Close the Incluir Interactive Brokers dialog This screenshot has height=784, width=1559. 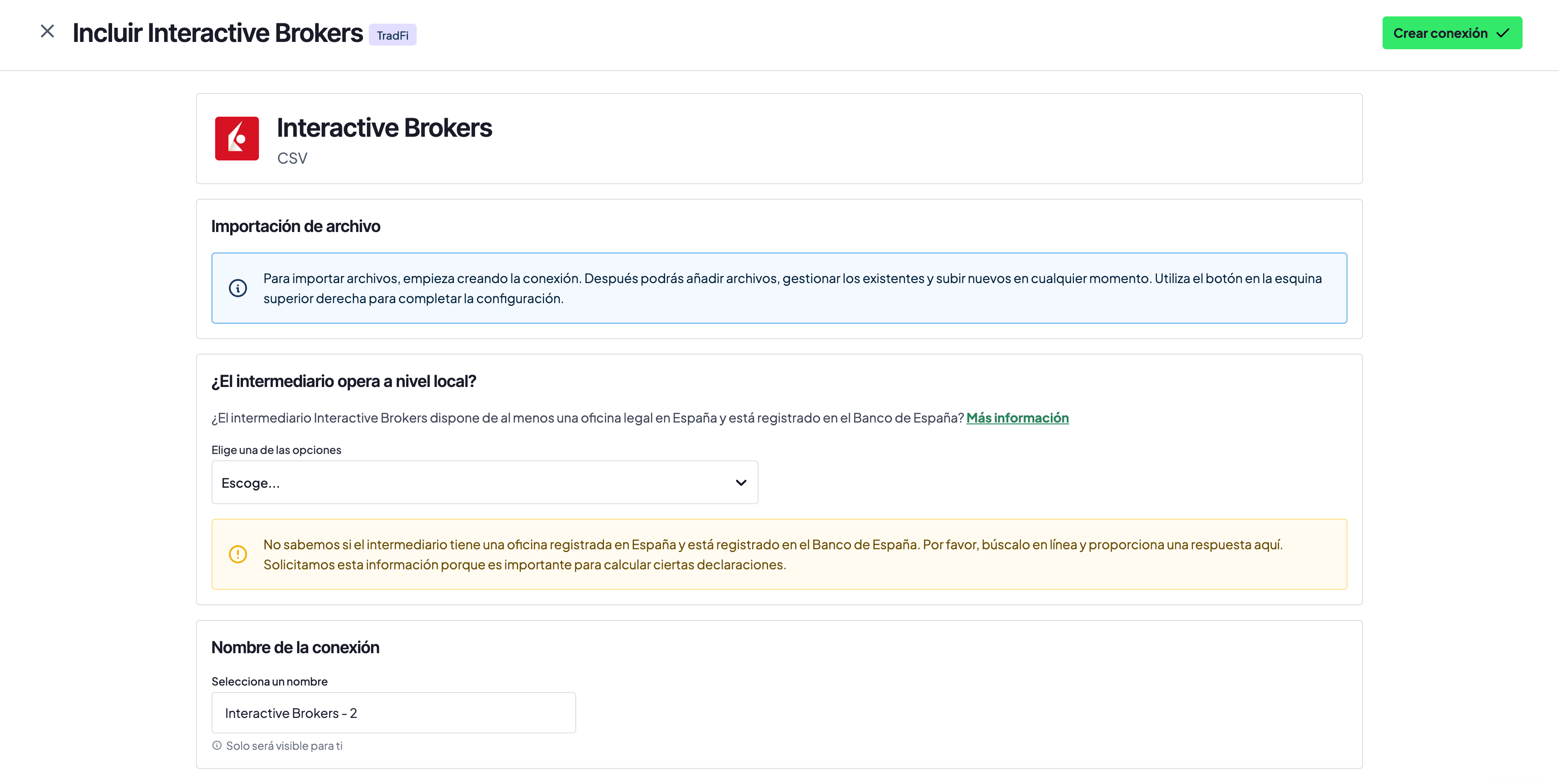(47, 31)
